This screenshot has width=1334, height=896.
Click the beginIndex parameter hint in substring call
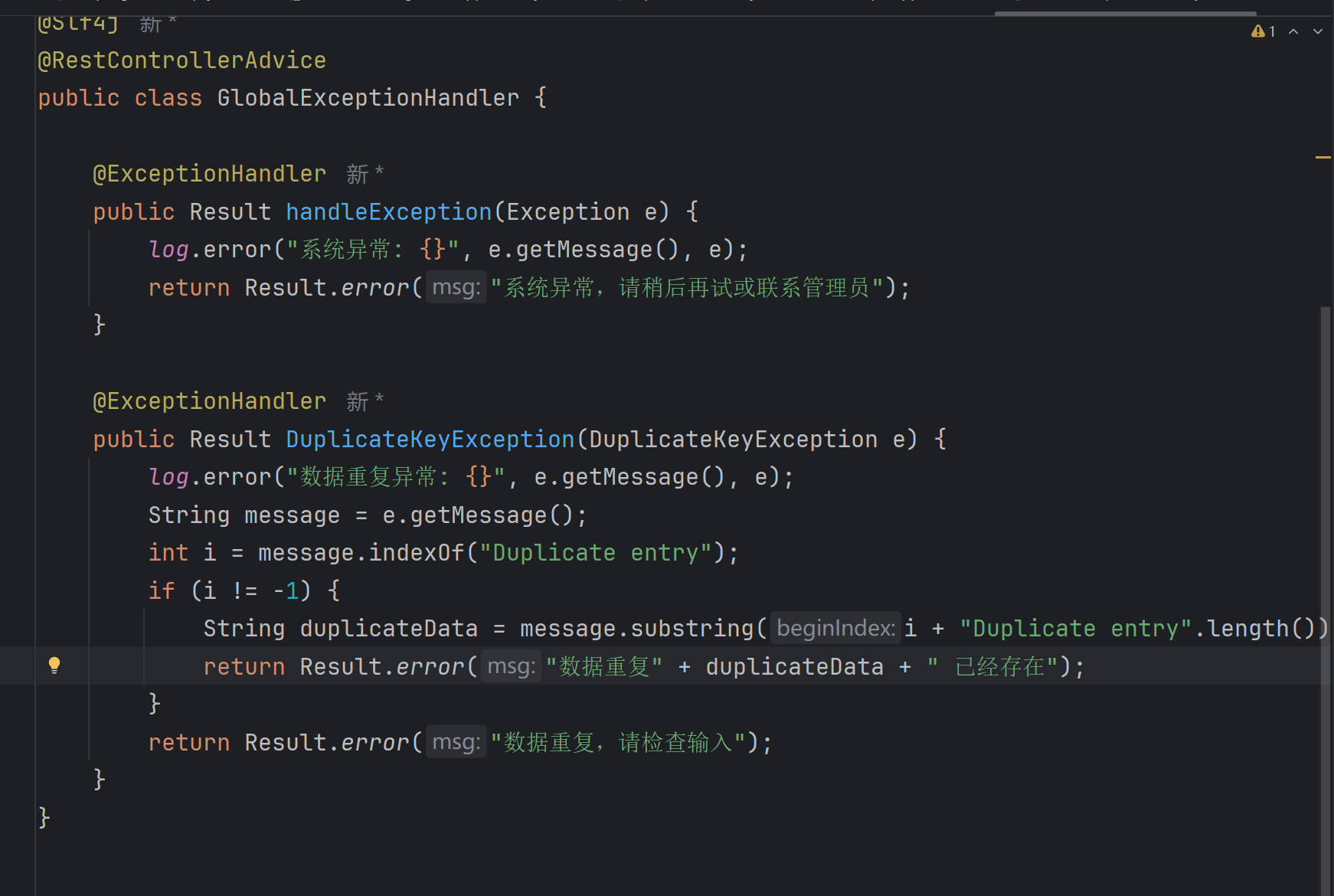(x=835, y=629)
